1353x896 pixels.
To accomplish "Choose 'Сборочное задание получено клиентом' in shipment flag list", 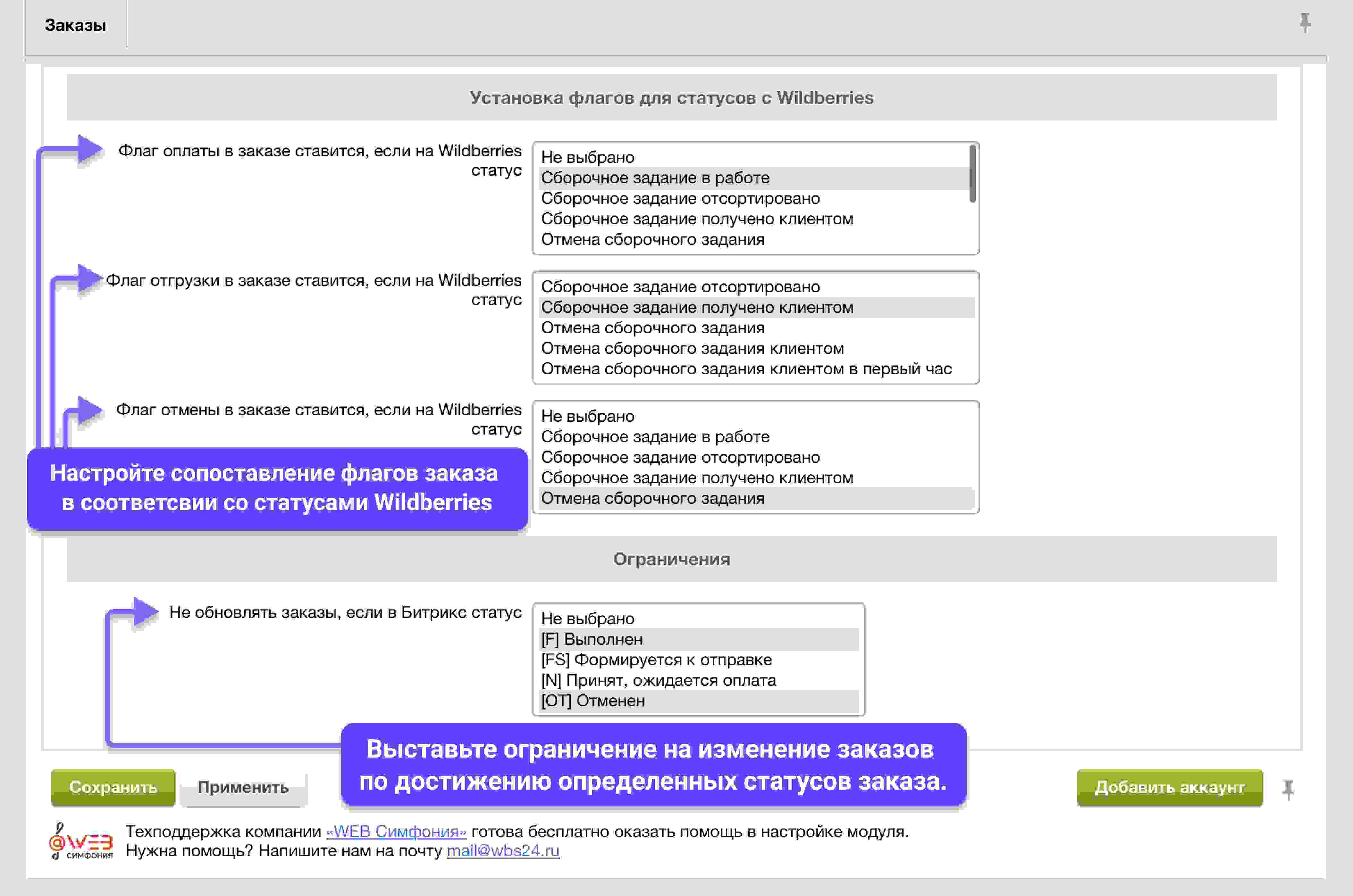I will 756,307.
